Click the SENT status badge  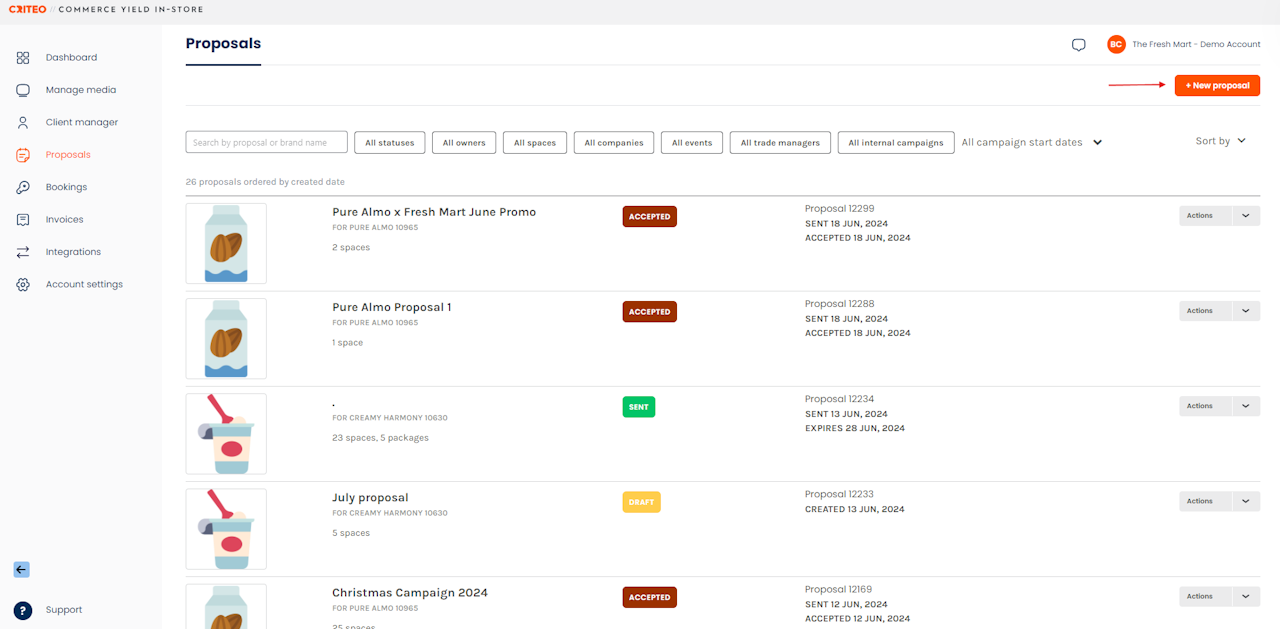pyautogui.click(x=639, y=407)
